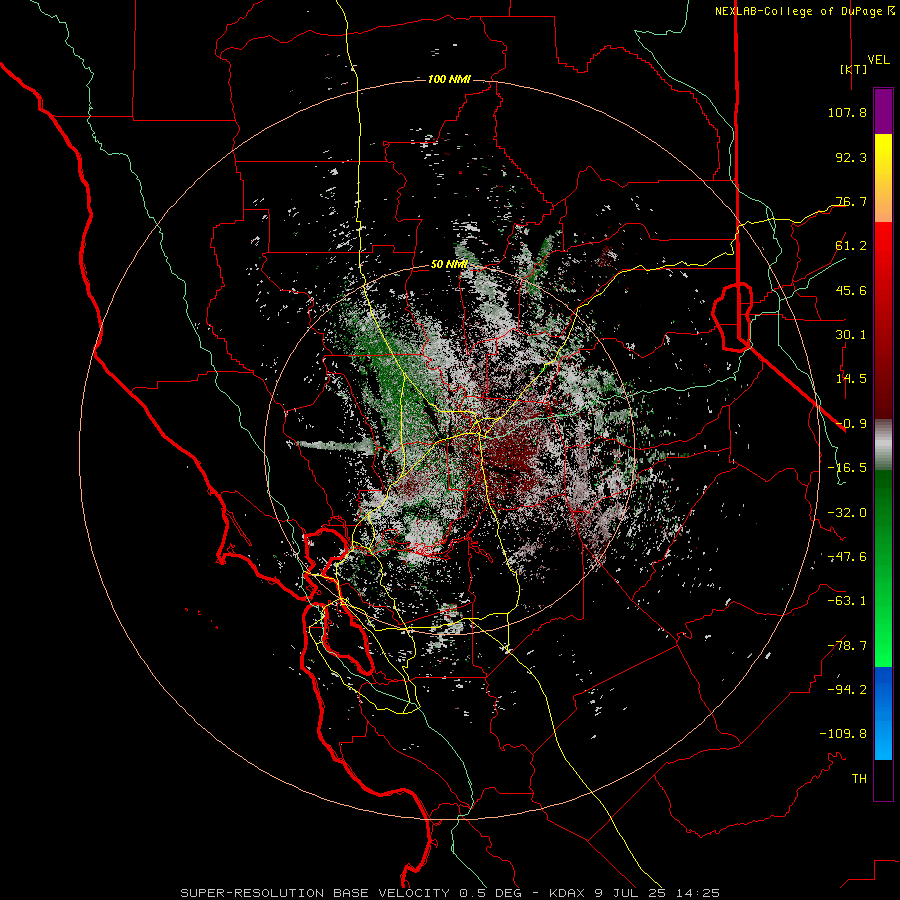Click the thick red Lake Tahoe outline
This screenshot has height=900, width=900.
coord(732,316)
